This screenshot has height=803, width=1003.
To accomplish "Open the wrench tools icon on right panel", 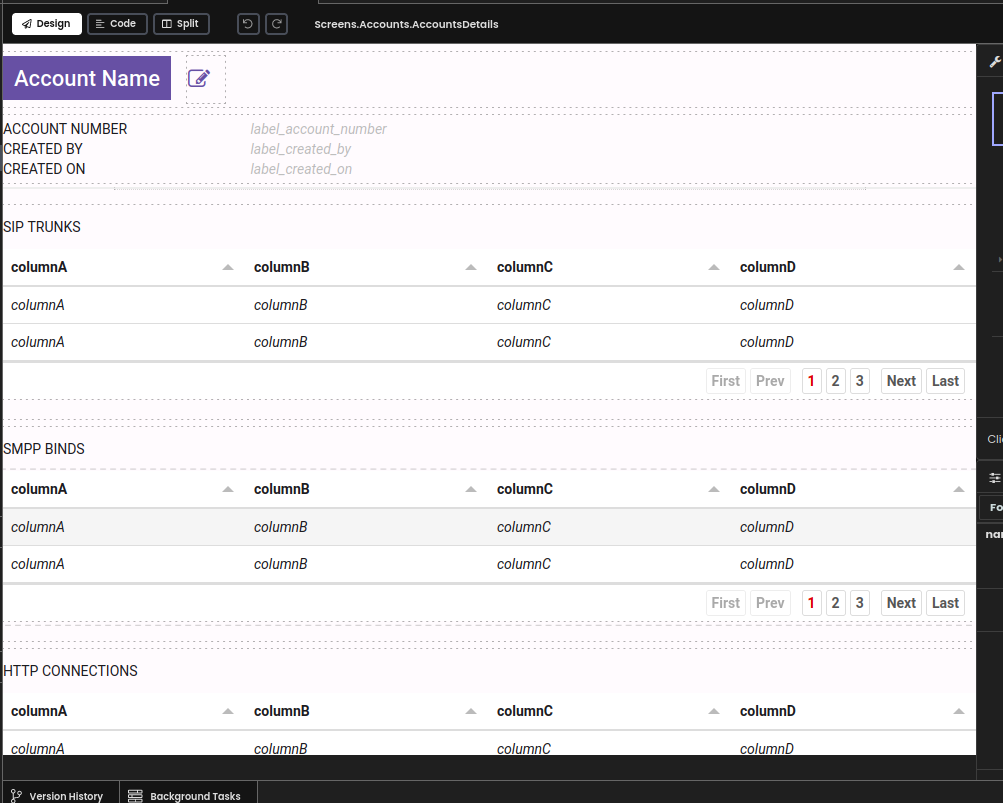I will (x=995, y=62).
